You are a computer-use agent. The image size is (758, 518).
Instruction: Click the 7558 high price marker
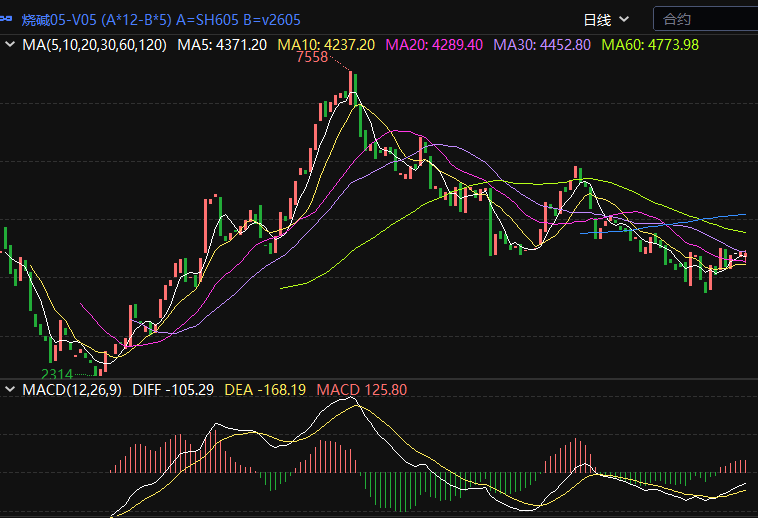tap(311, 58)
